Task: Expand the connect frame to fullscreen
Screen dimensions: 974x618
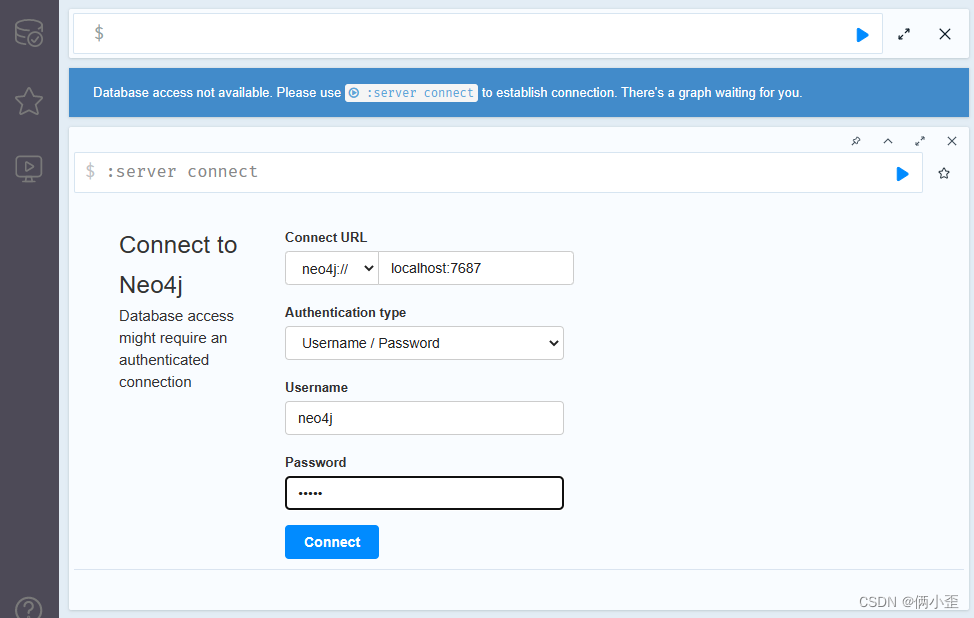Action: (x=920, y=141)
